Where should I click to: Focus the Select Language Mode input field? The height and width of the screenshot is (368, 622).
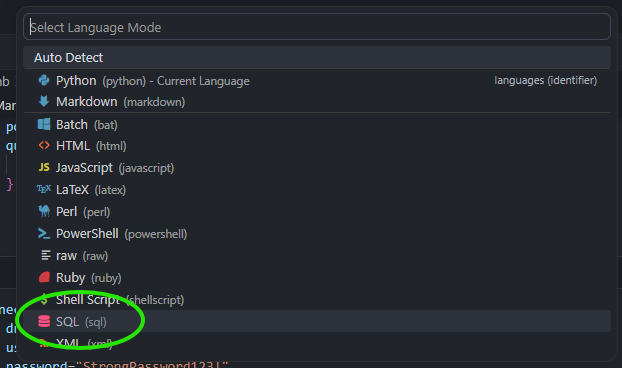click(317, 27)
